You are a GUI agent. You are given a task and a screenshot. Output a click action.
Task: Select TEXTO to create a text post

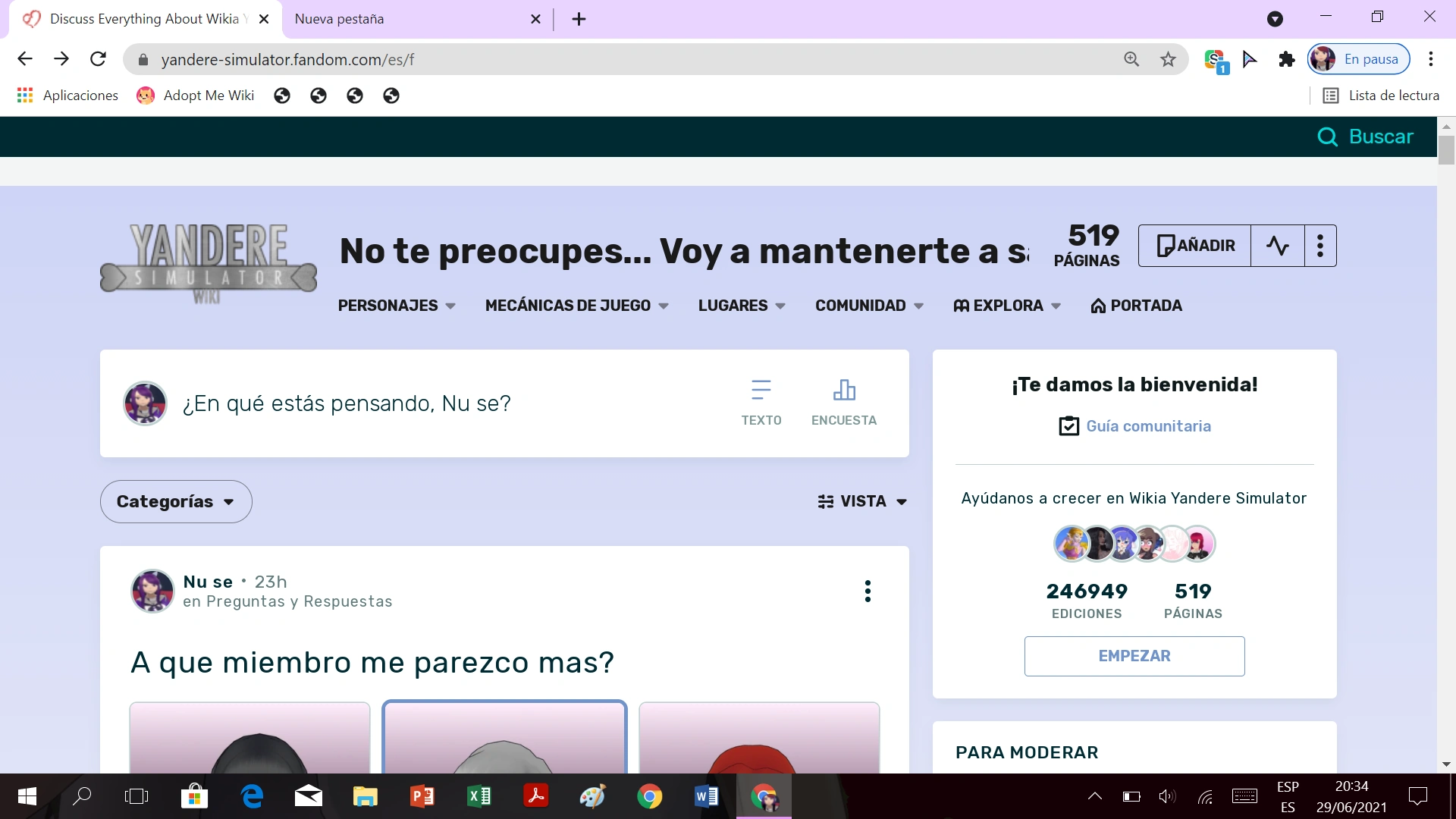click(x=761, y=400)
